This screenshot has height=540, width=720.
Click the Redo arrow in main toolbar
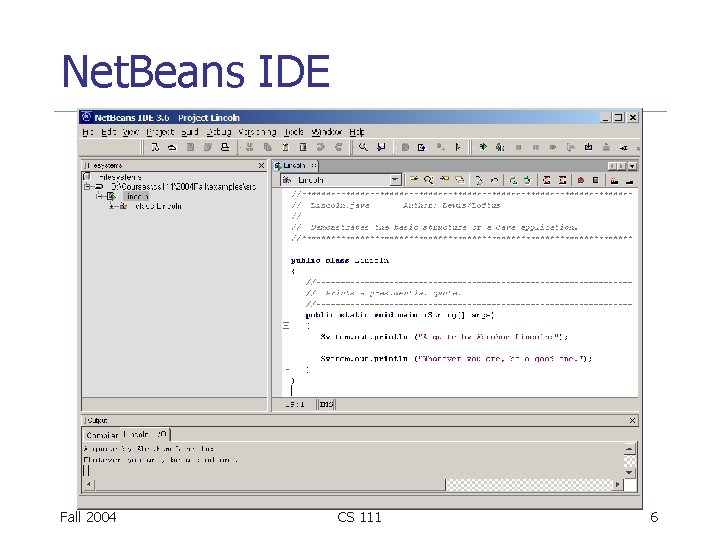point(338,147)
